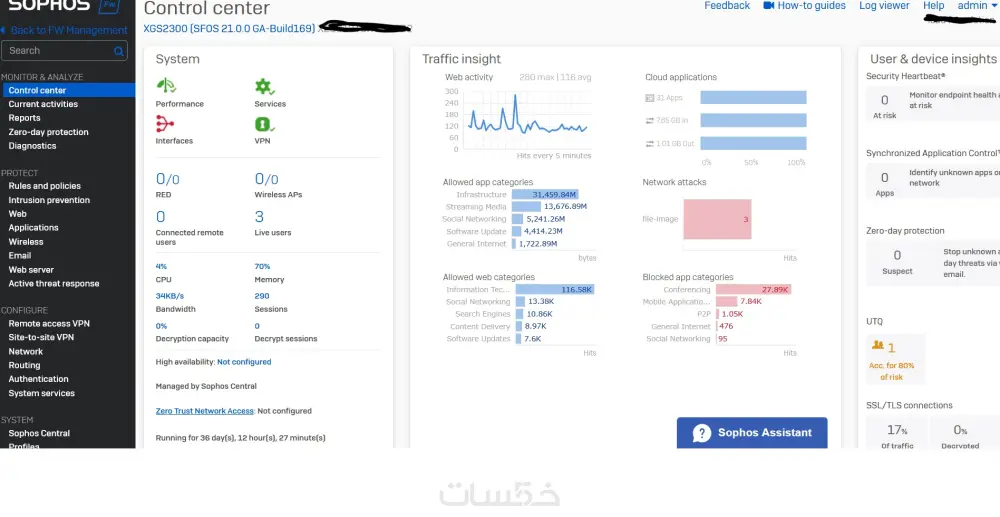Open the Web sidebar item
Viewport: 1000px width, 517px height.
(x=17, y=214)
